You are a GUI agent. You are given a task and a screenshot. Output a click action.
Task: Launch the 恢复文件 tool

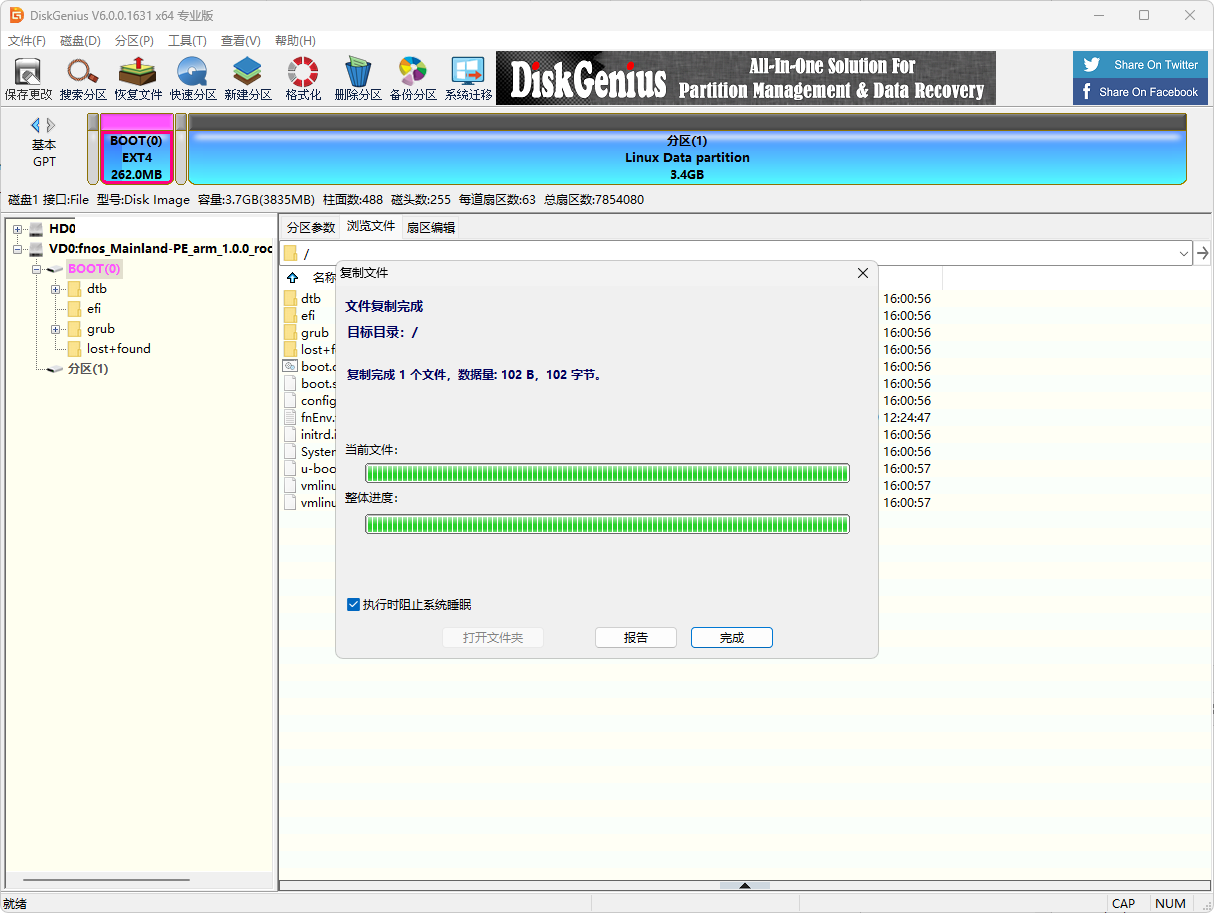138,79
